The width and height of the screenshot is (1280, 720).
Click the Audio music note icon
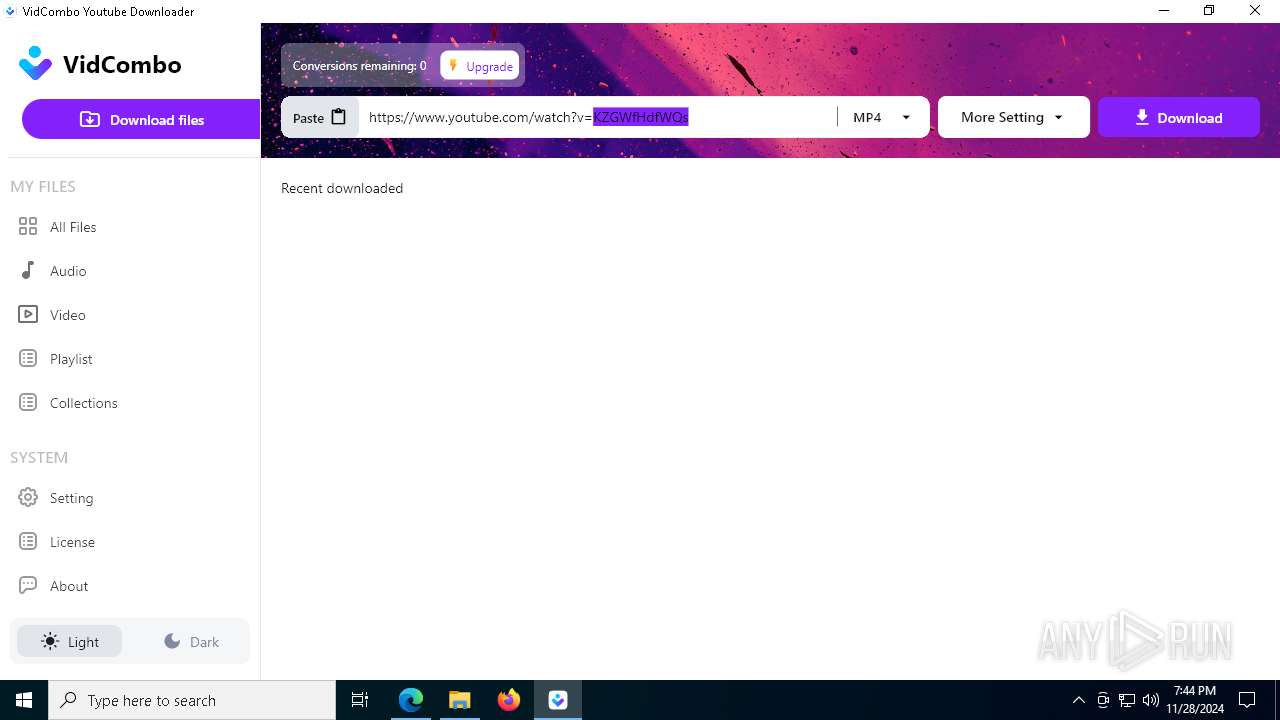pos(28,270)
